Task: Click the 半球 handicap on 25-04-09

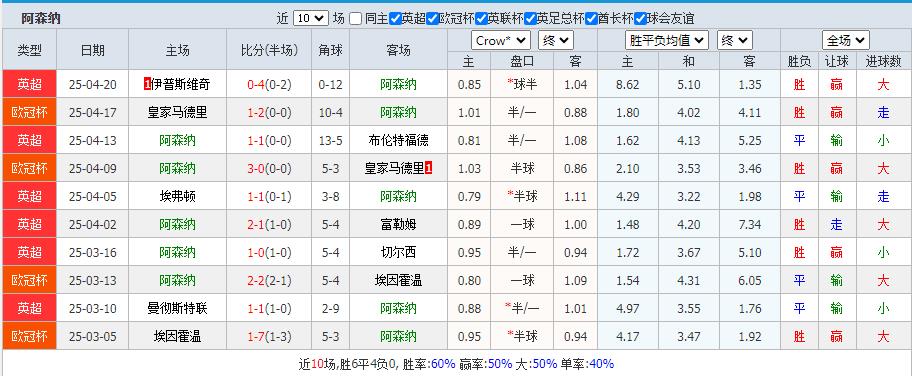Action: click(522, 168)
